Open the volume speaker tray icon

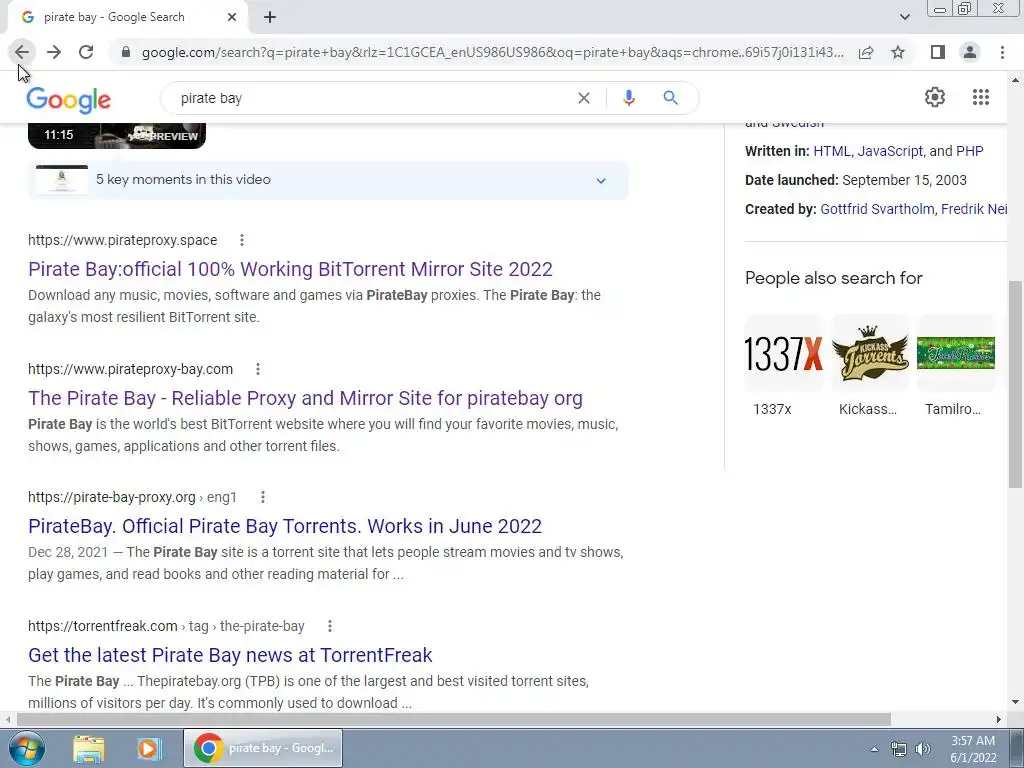[923, 749]
